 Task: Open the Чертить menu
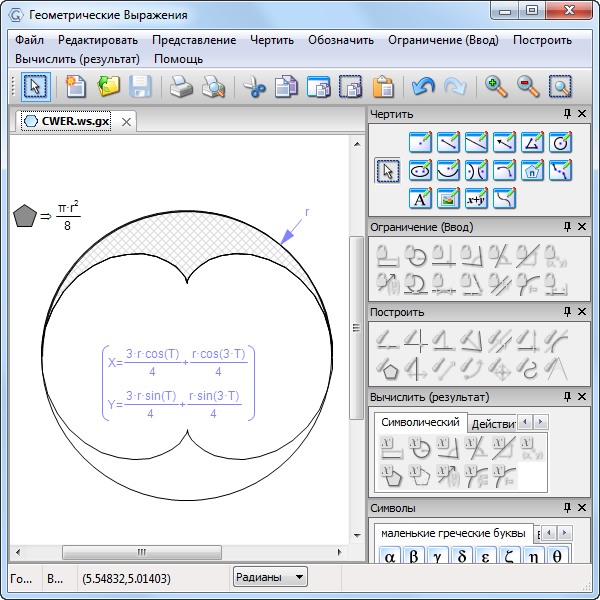coord(272,40)
